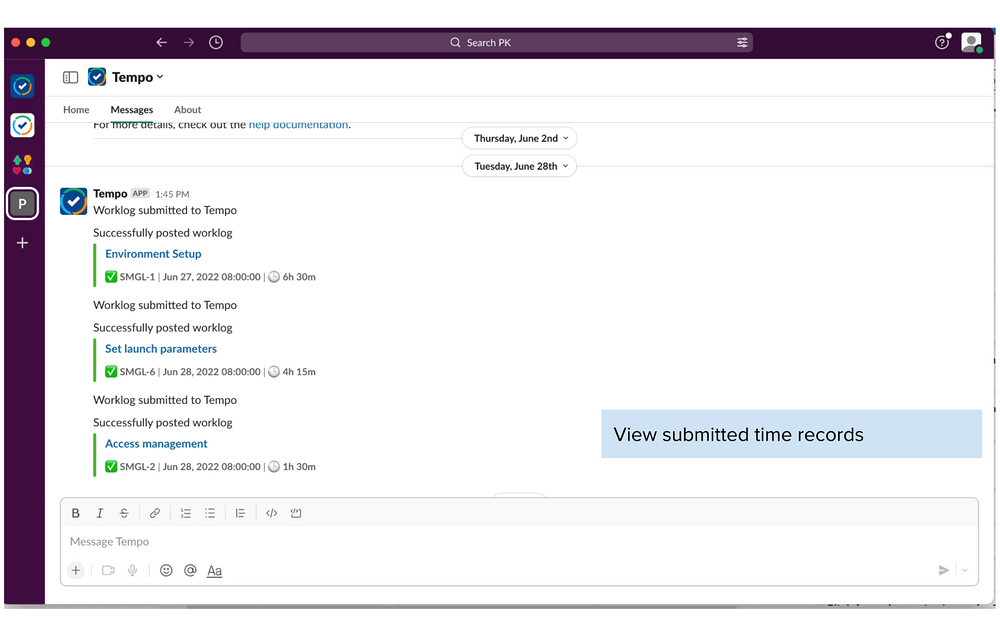This screenshot has width=1000, height=625.
Task: Open Tempo app name dropdown
Action: 138,77
